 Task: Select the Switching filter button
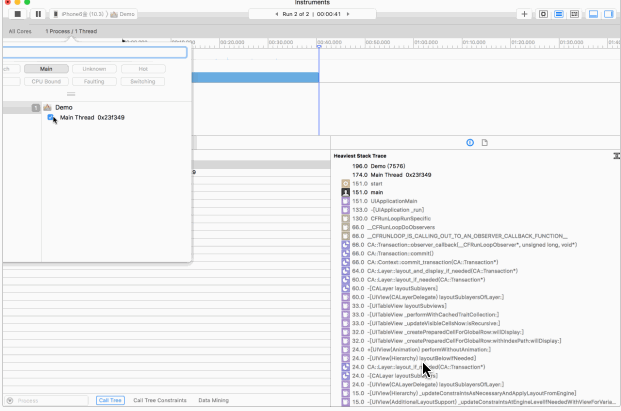143,82
